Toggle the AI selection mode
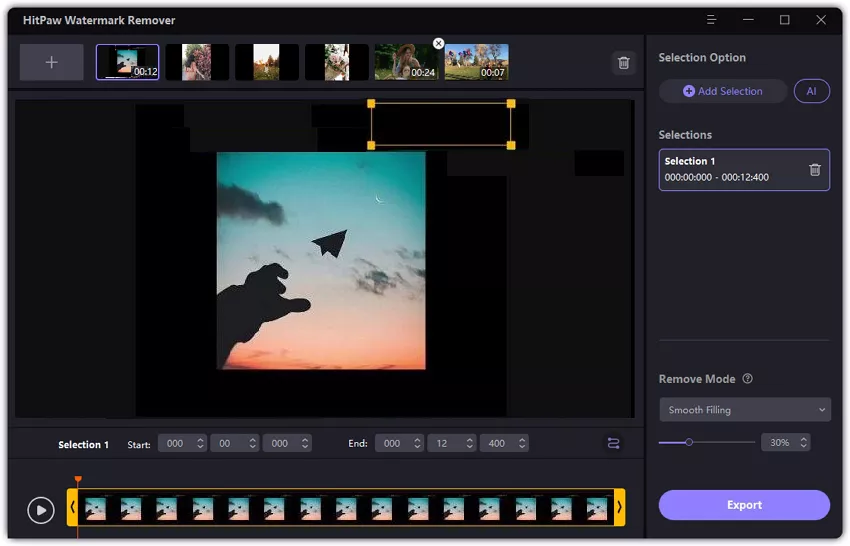The height and width of the screenshot is (546, 850). point(811,91)
